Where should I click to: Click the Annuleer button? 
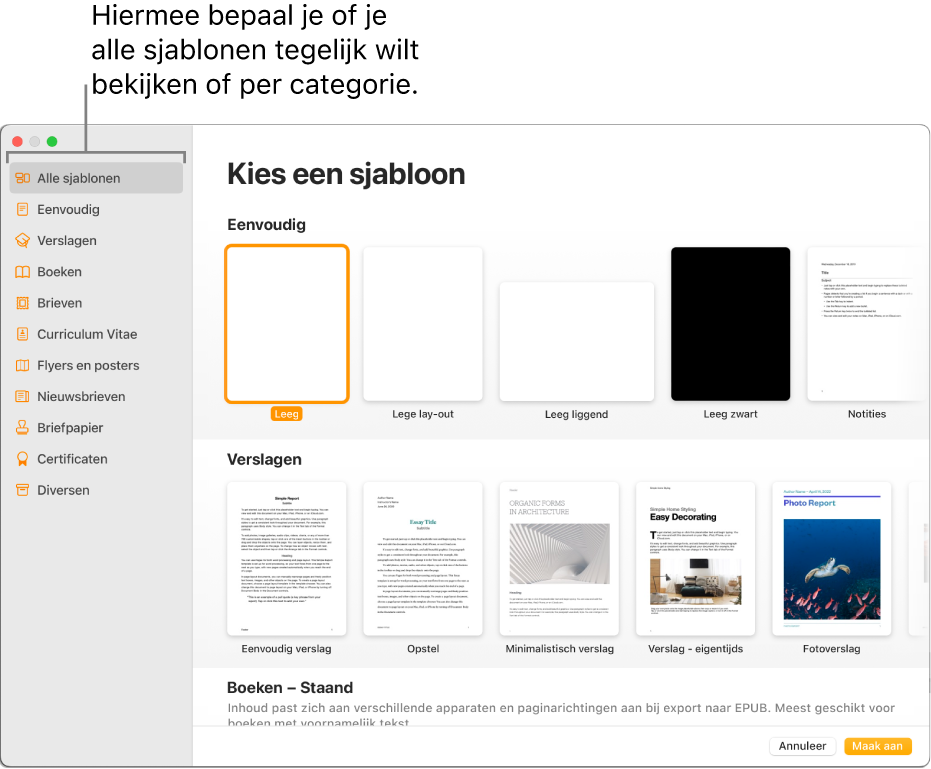(x=803, y=746)
